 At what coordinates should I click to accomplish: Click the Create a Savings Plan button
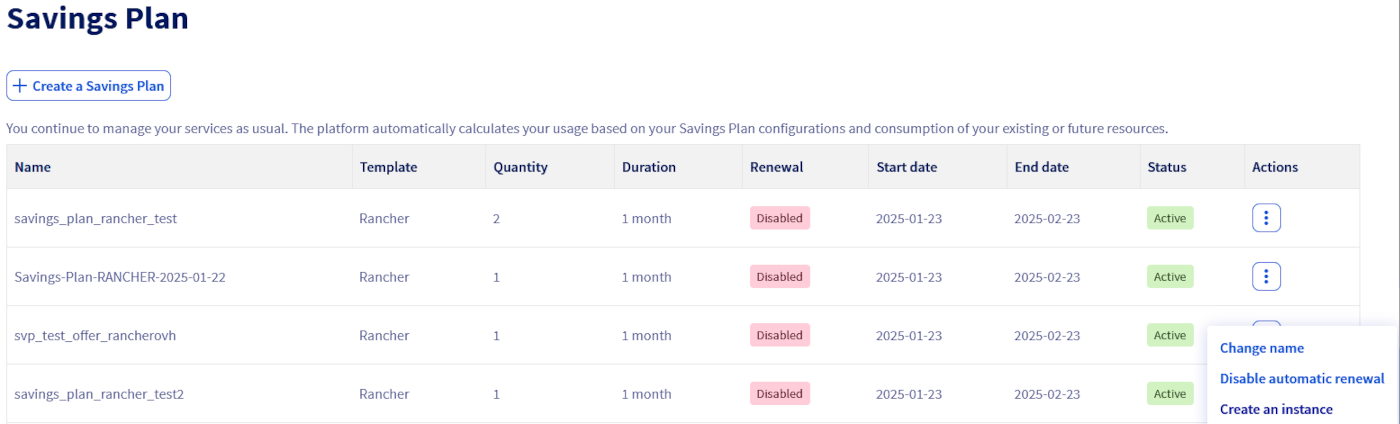[89, 86]
